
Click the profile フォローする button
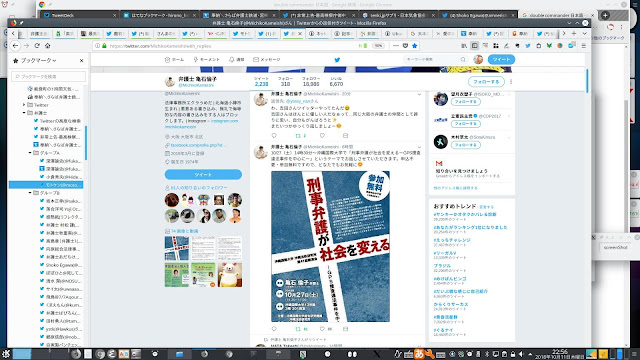pyautogui.click(x=486, y=82)
